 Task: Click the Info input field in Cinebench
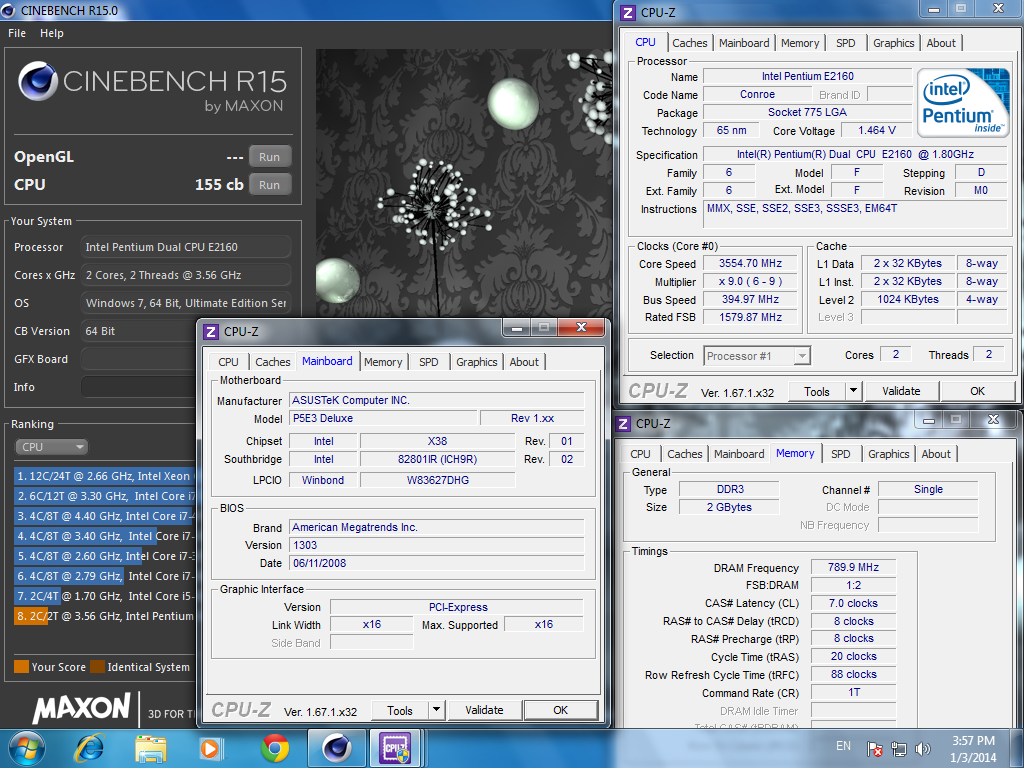[140, 387]
